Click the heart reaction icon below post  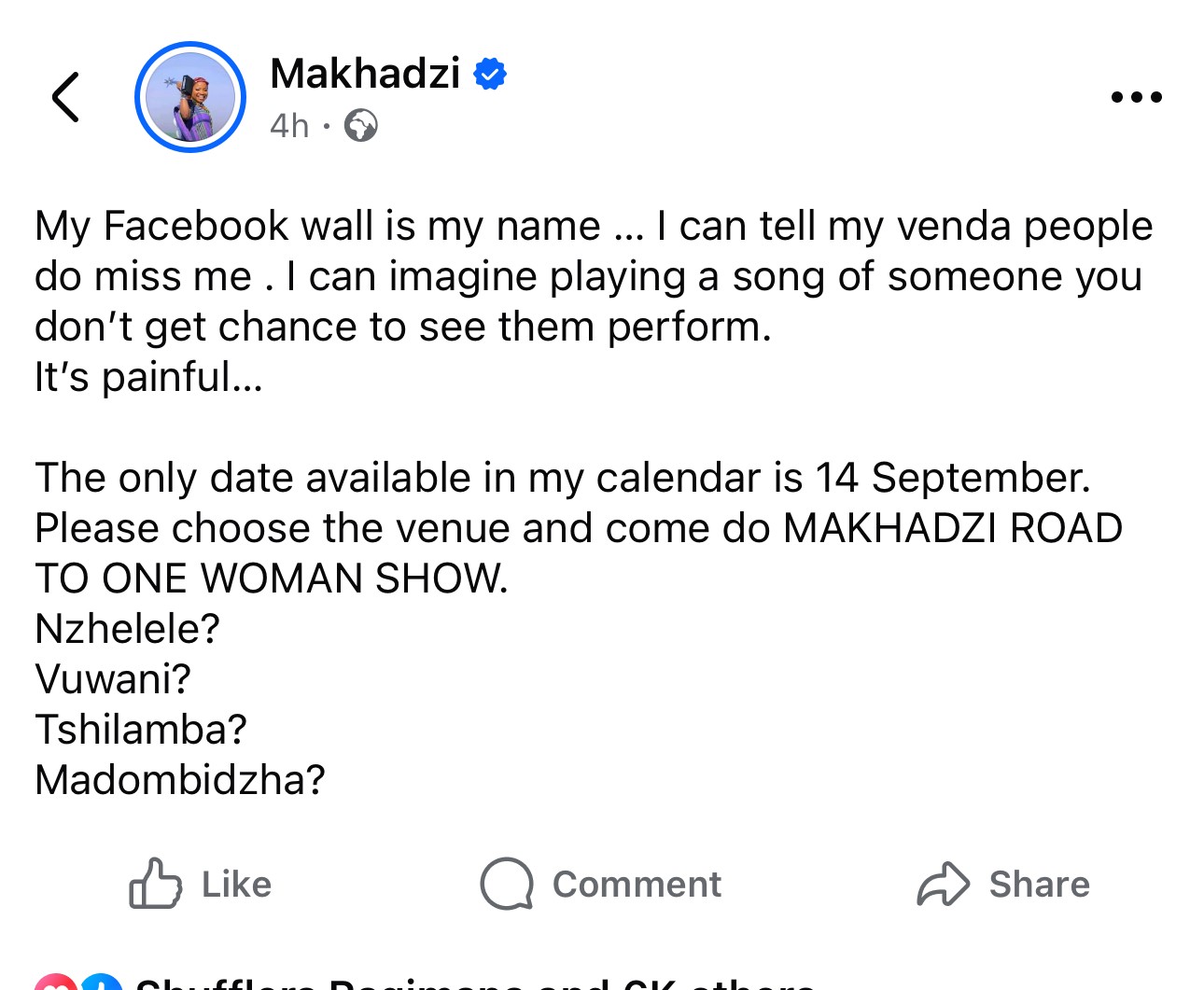56,983
